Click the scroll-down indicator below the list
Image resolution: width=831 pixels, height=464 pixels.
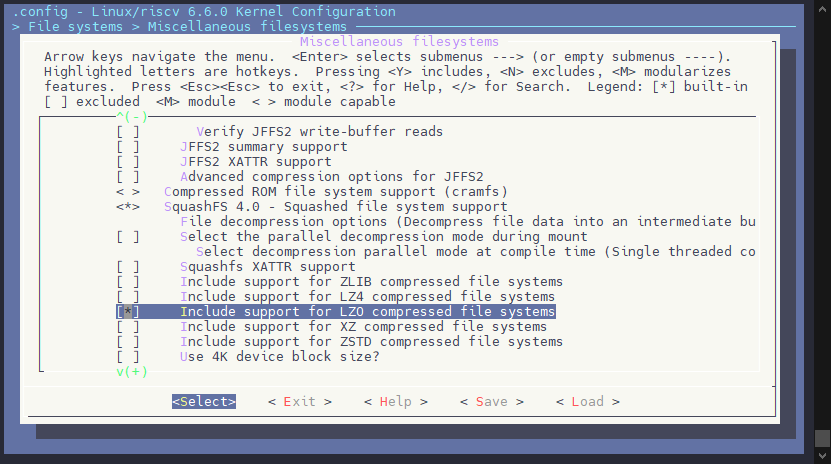[132, 371]
